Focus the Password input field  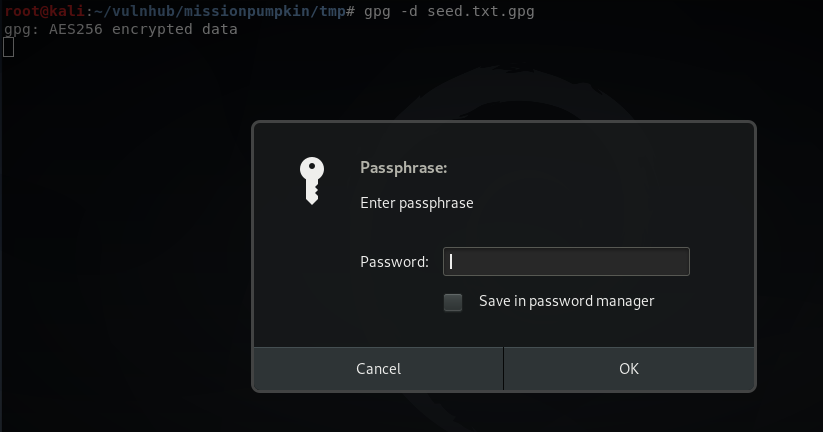566,261
